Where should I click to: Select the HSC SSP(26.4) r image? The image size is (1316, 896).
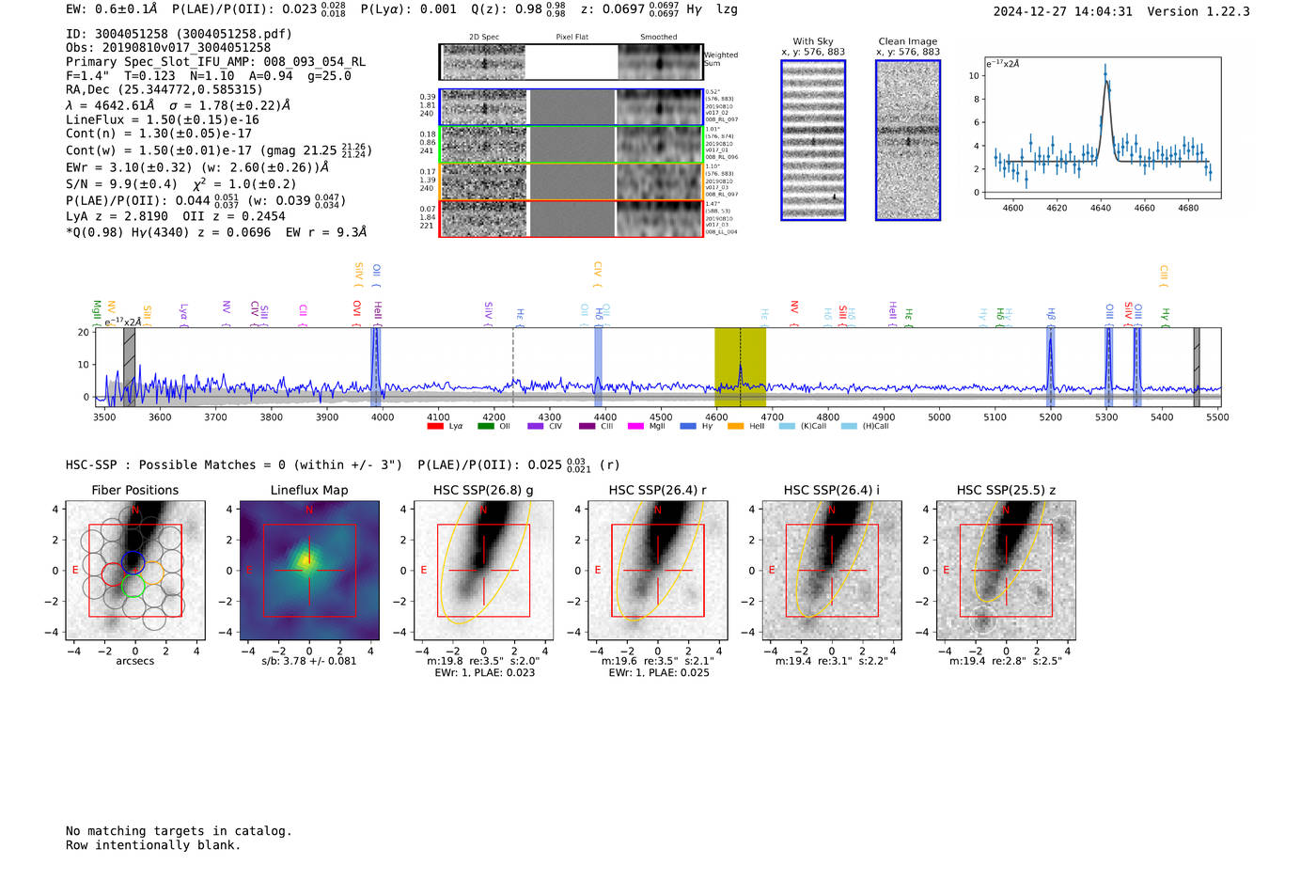coord(658,570)
